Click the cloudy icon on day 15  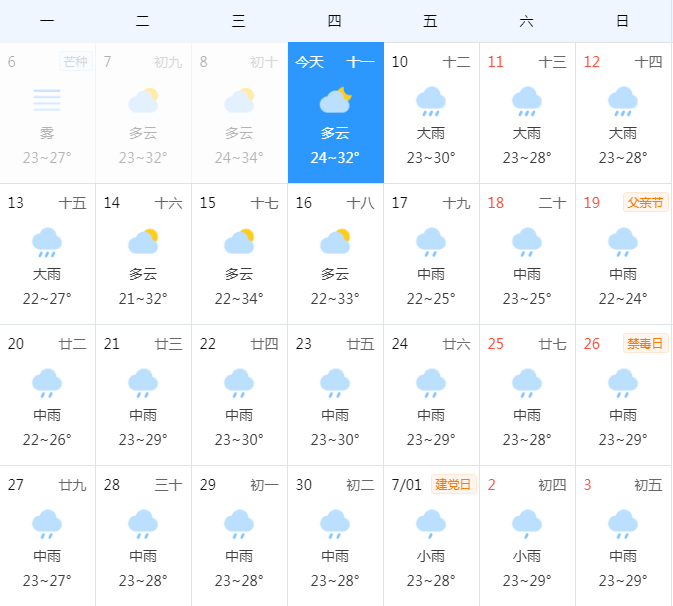[x=239, y=241]
